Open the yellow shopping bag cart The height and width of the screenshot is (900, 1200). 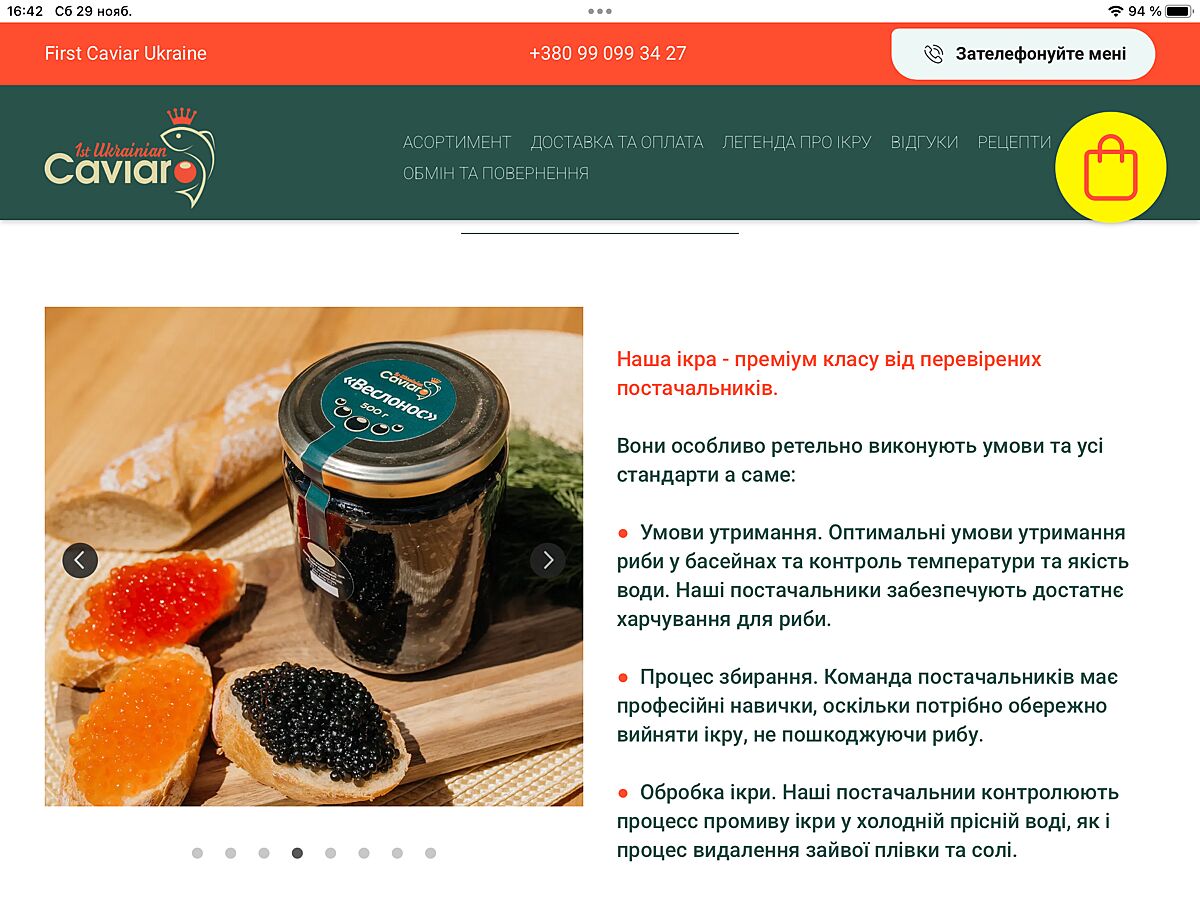coord(1111,167)
